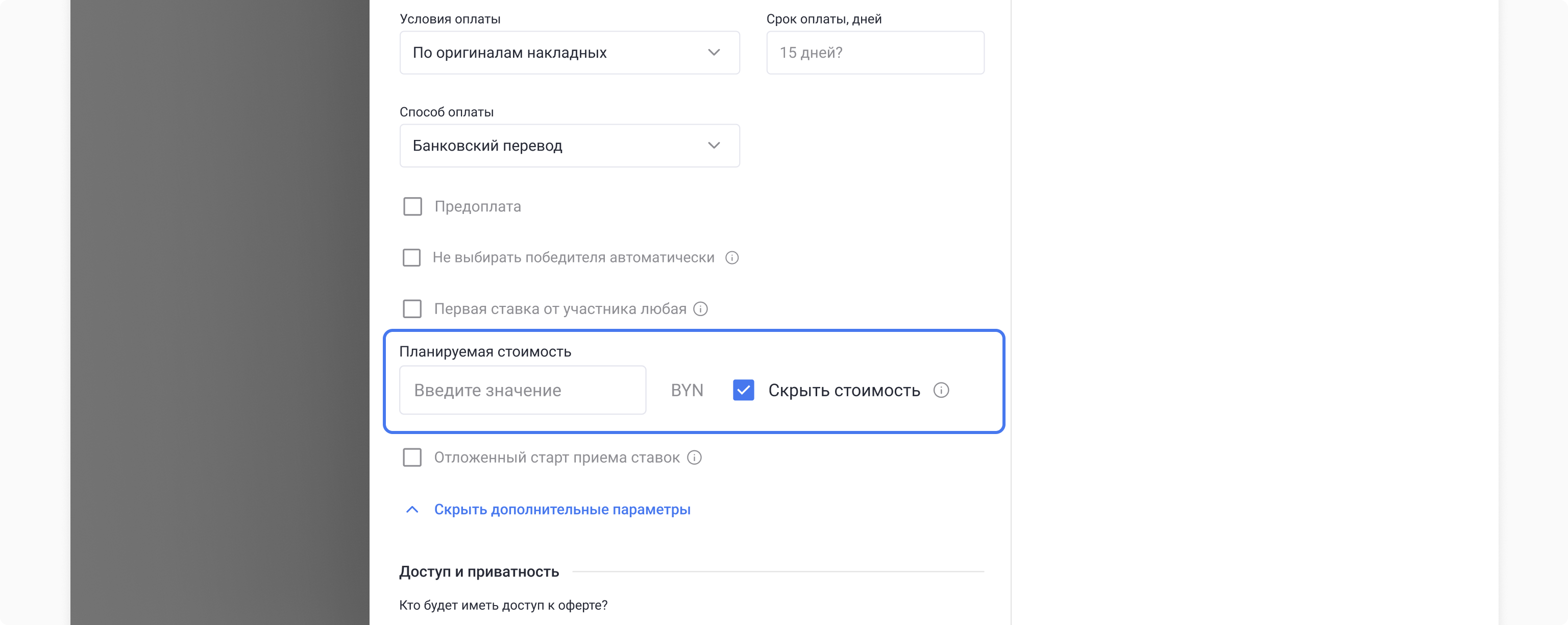The width and height of the screenshot is (1568, 625).
Task: Check 'Не выбирать победителя автоматически' box
Action: [411, 258]
